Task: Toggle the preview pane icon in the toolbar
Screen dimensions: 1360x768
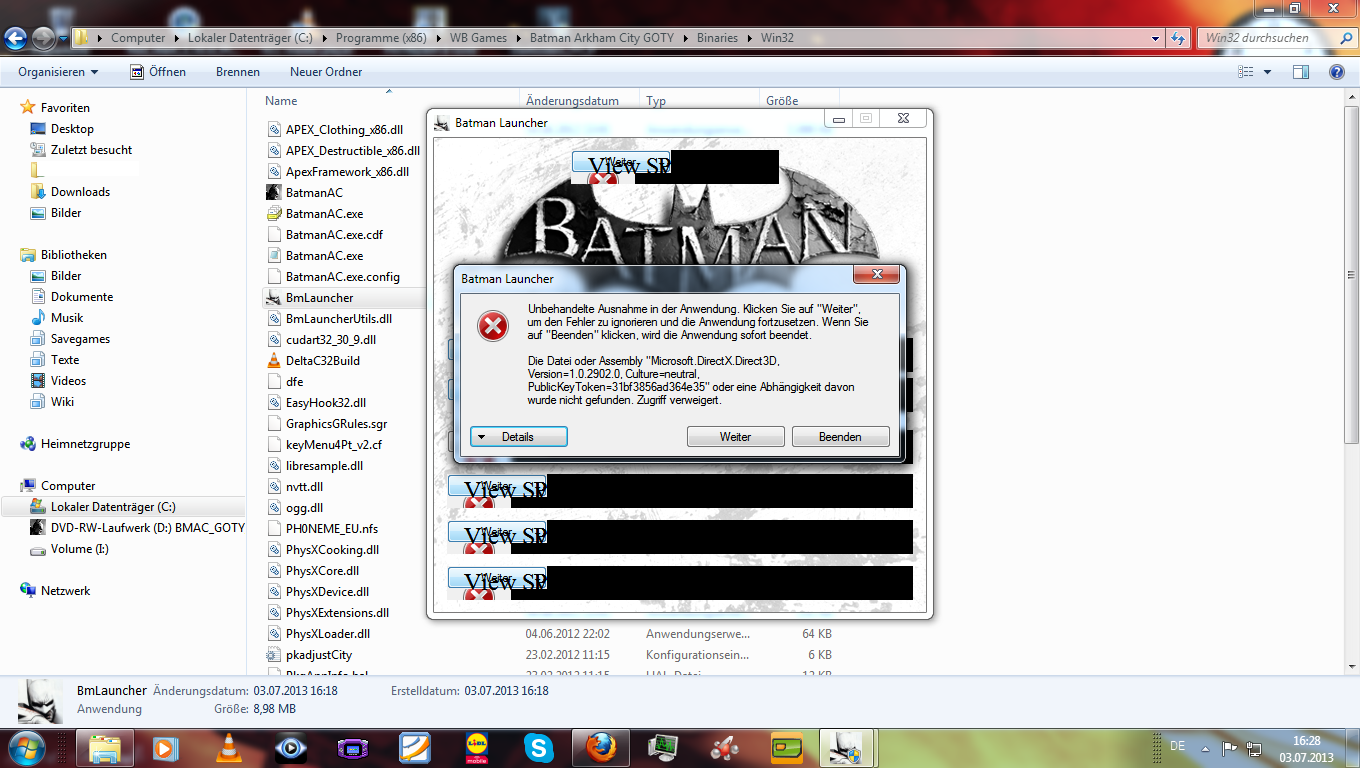Action: pos(1301,72)
